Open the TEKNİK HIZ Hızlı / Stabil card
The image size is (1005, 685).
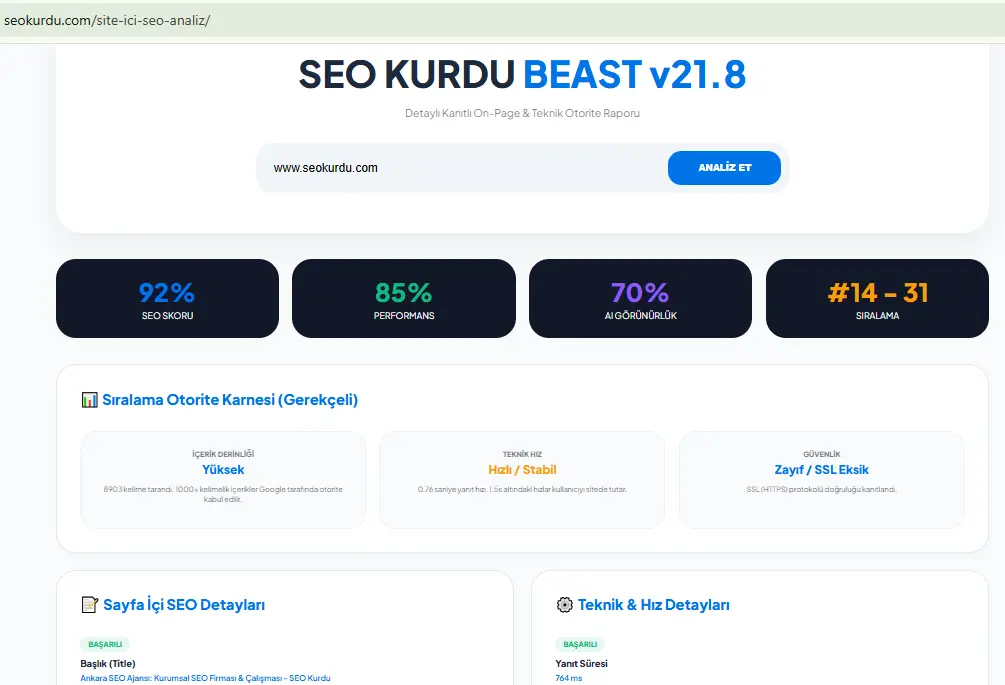[x=522, y=480]
